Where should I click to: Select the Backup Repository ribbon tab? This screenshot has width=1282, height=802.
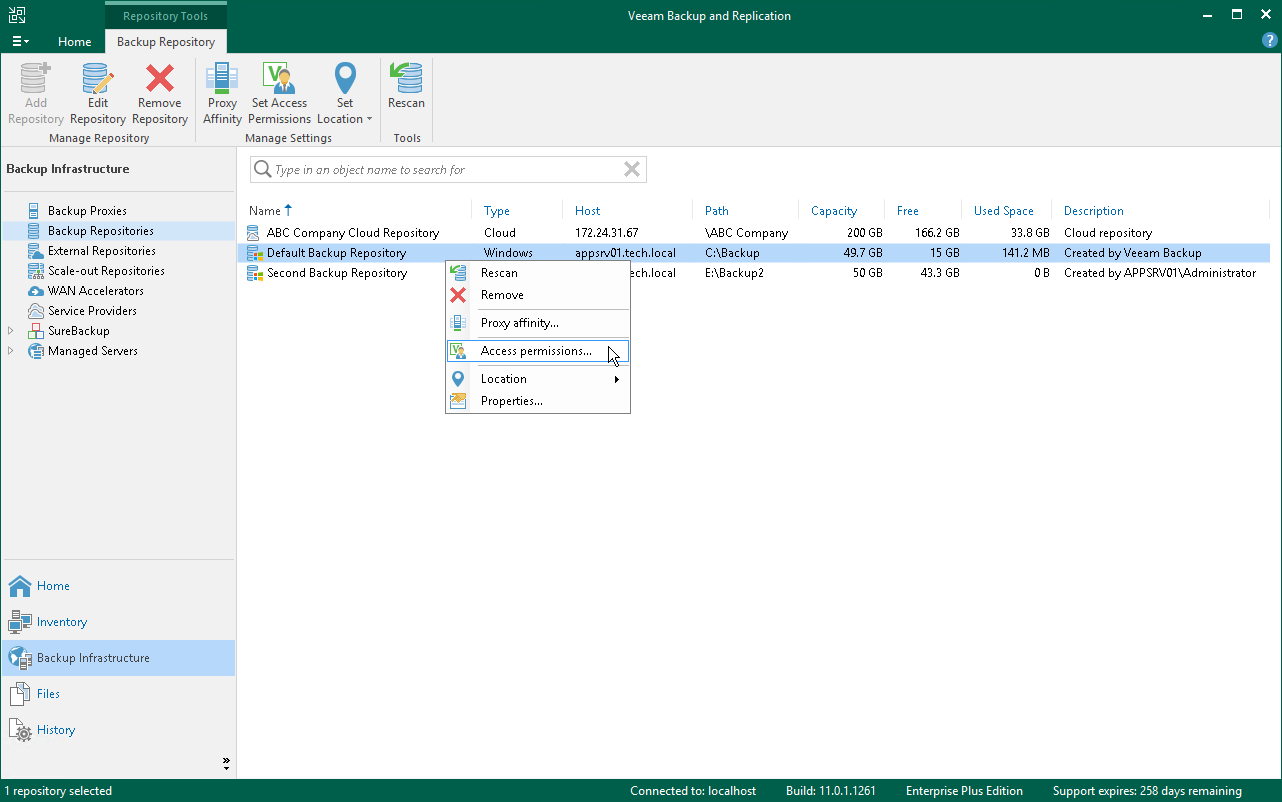click(166, 42)
